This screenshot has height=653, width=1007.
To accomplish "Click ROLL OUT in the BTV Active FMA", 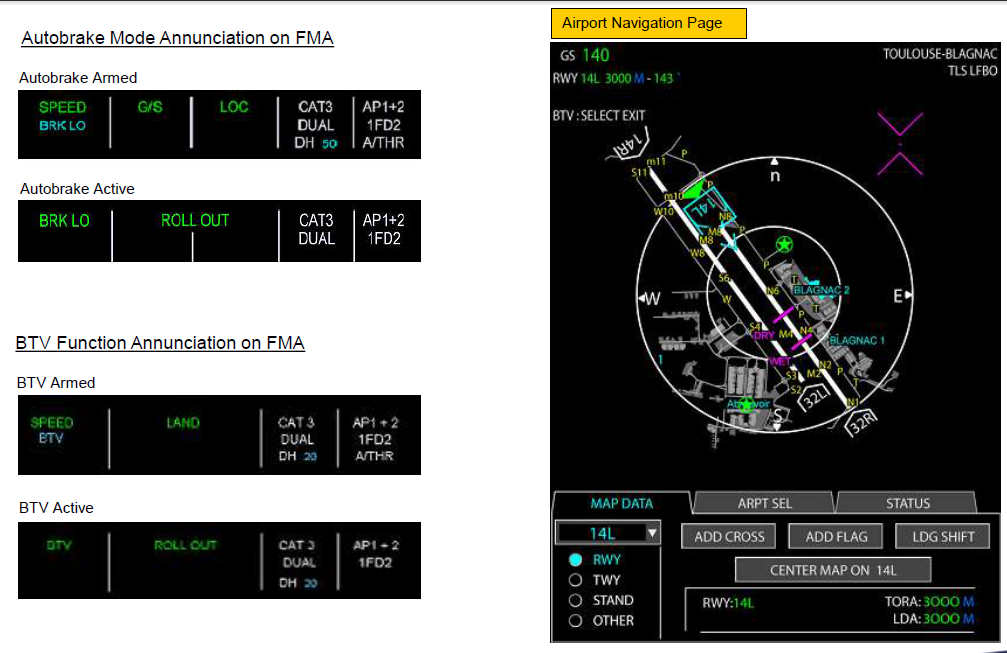I will coord(185,545).
